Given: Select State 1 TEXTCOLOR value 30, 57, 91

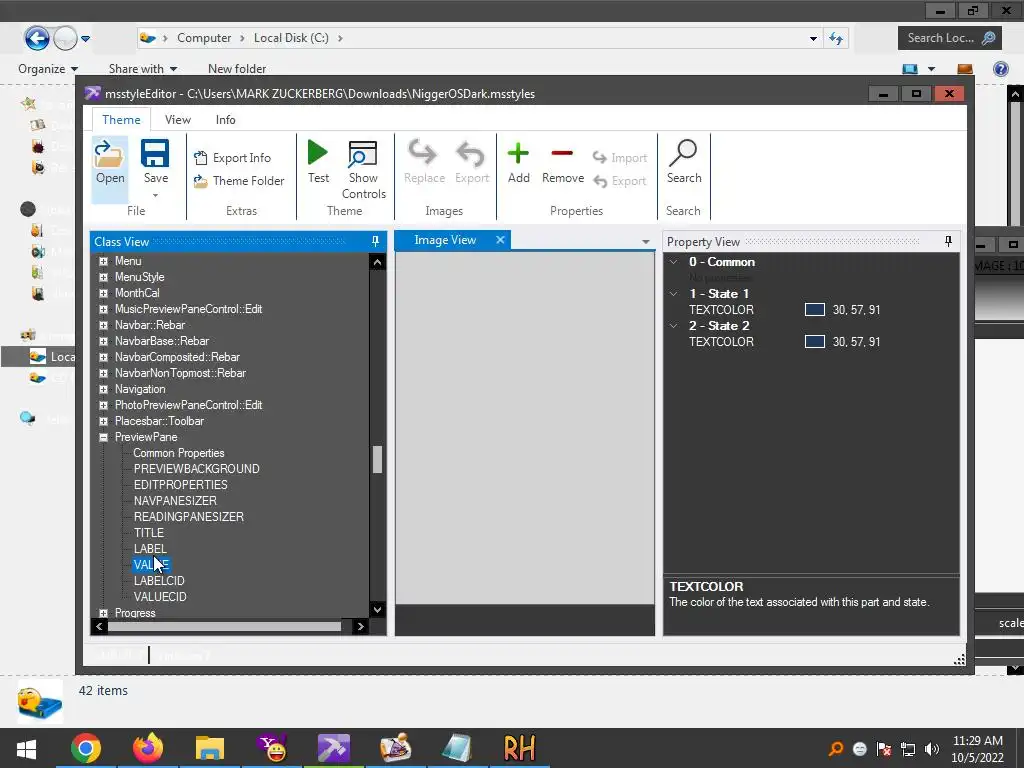Looking at the screenshot, I should tap(856, 310).
